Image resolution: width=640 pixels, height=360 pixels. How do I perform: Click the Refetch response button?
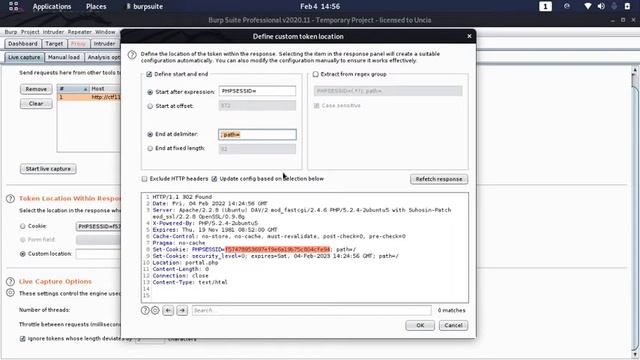(x=439, y=179)
